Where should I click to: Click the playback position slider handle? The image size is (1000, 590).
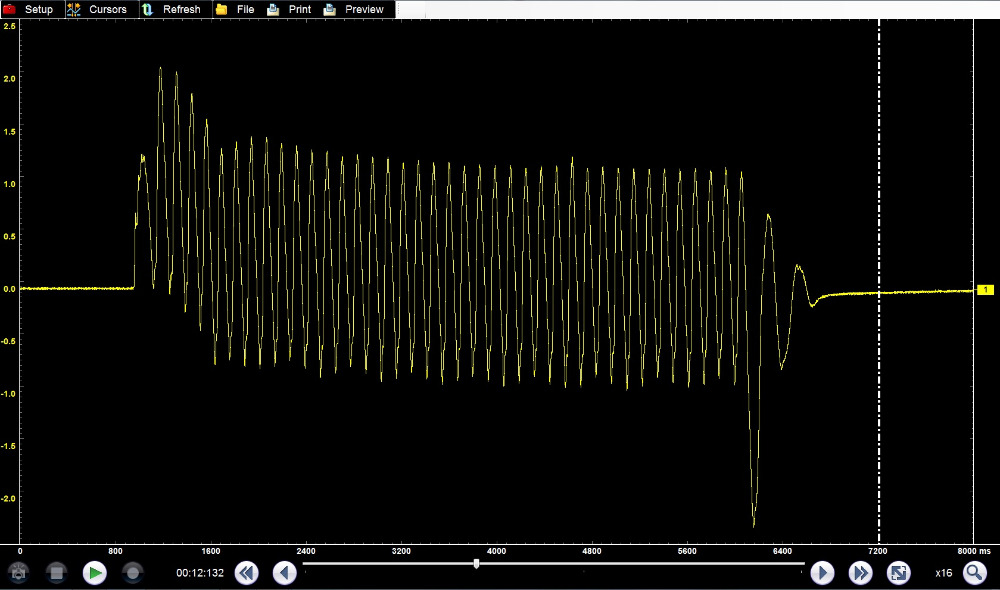coord(476,564)
